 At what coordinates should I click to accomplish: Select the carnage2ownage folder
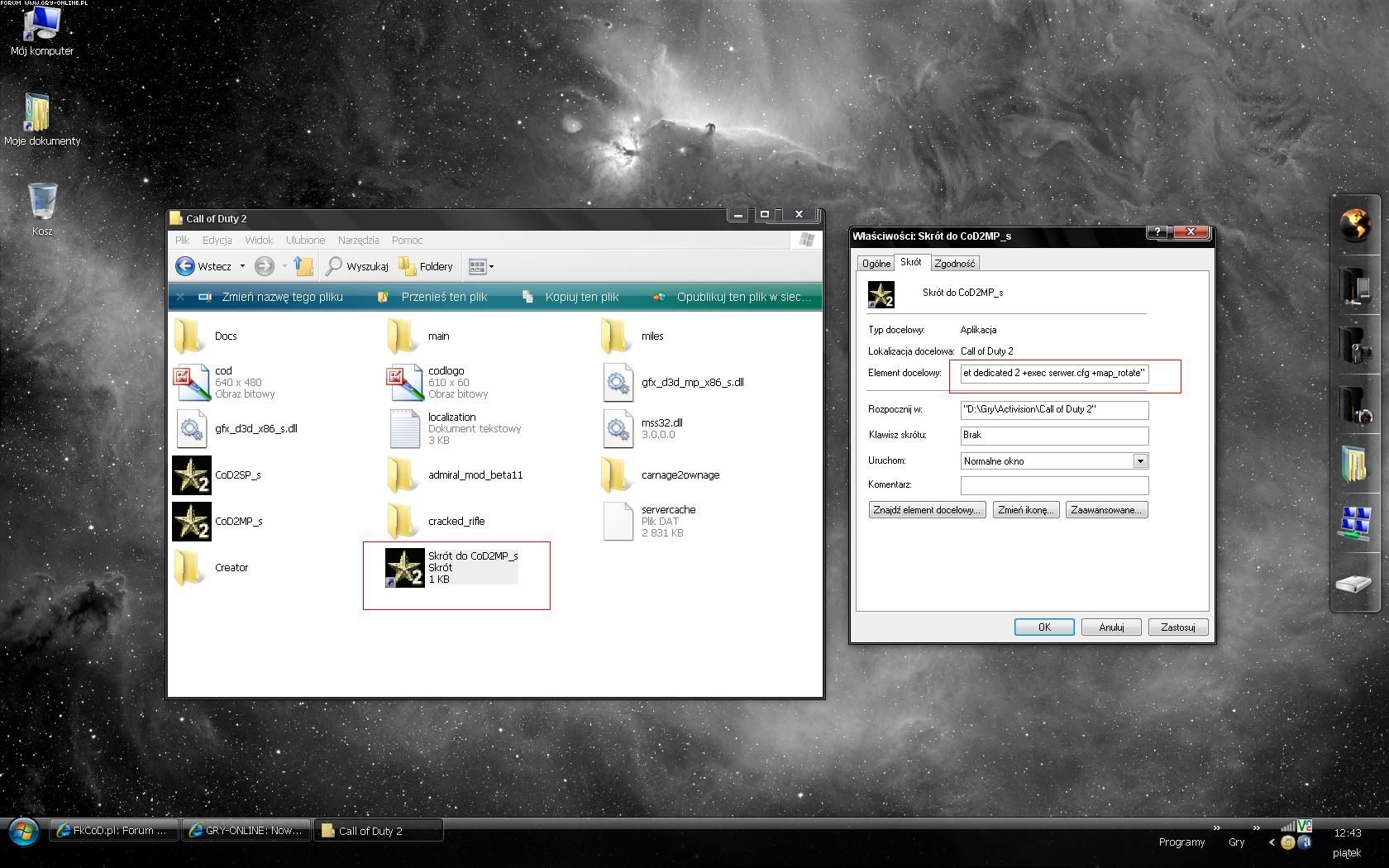pyautogui.click(x=661, y=475)
